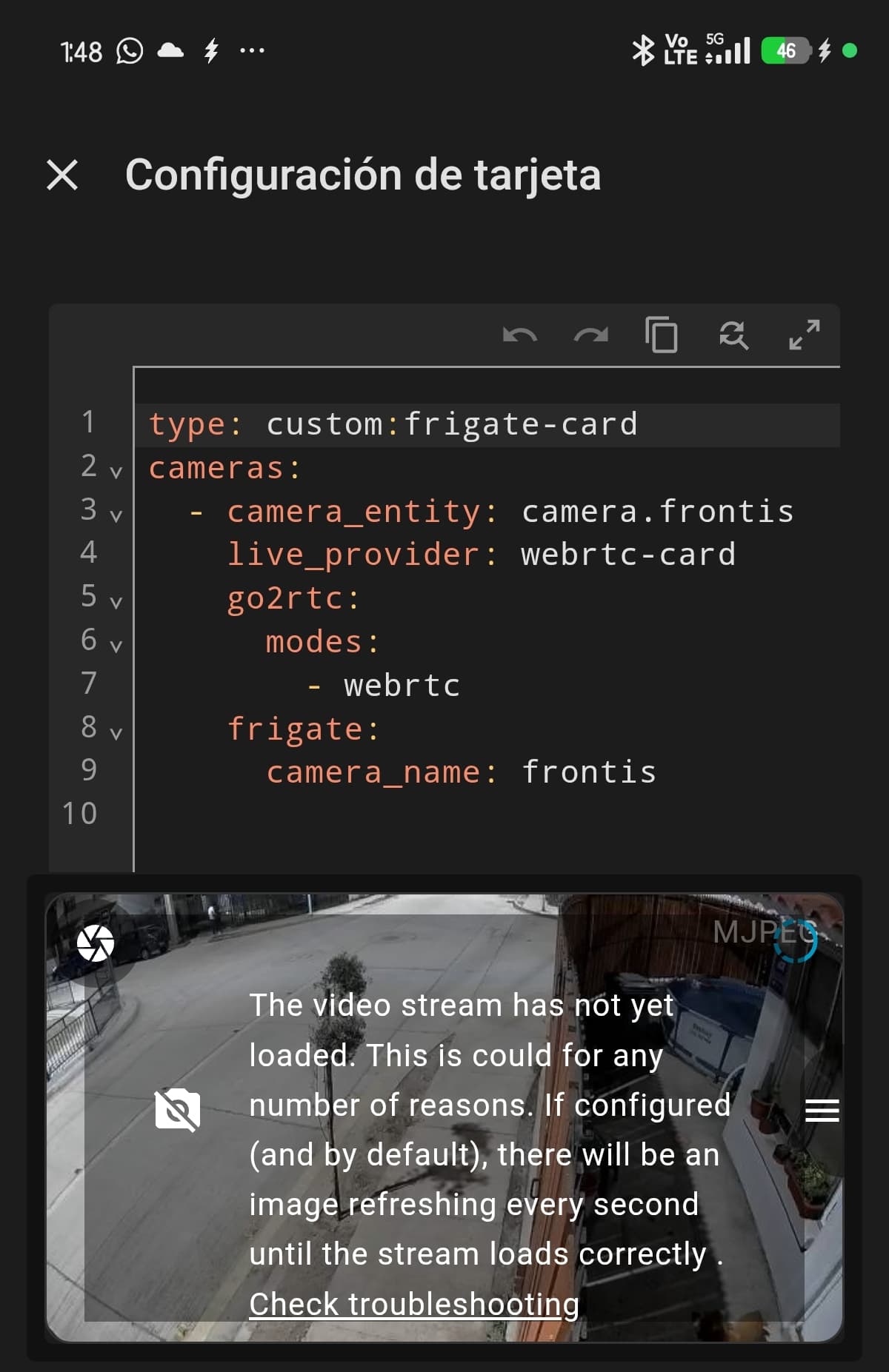
Task: Place cursor on 'type: custom:frigate-card' line
Action: coord(487,425)
